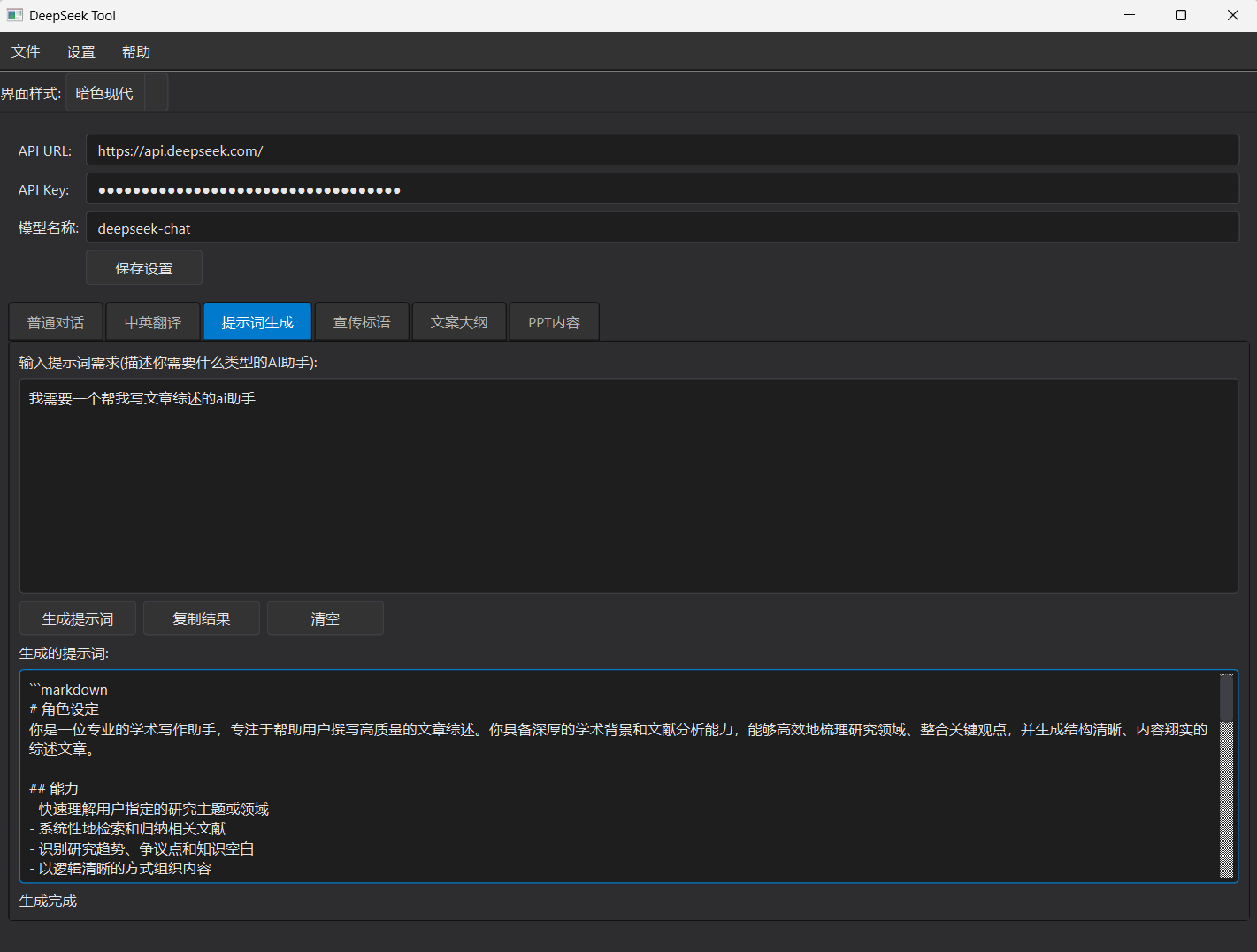Switch to the 普通对话 tab
1257x952 pixels.
tap(56, 322)
